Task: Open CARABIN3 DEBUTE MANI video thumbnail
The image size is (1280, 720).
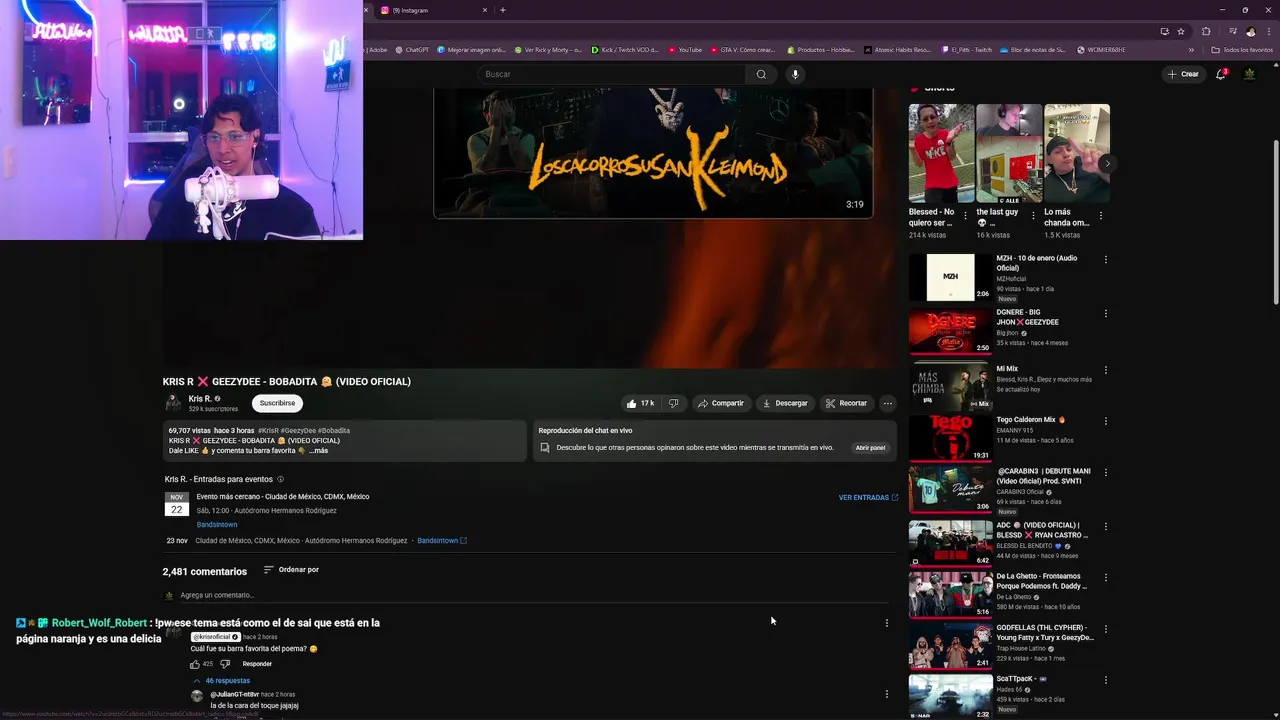Action: pos(950,490)
